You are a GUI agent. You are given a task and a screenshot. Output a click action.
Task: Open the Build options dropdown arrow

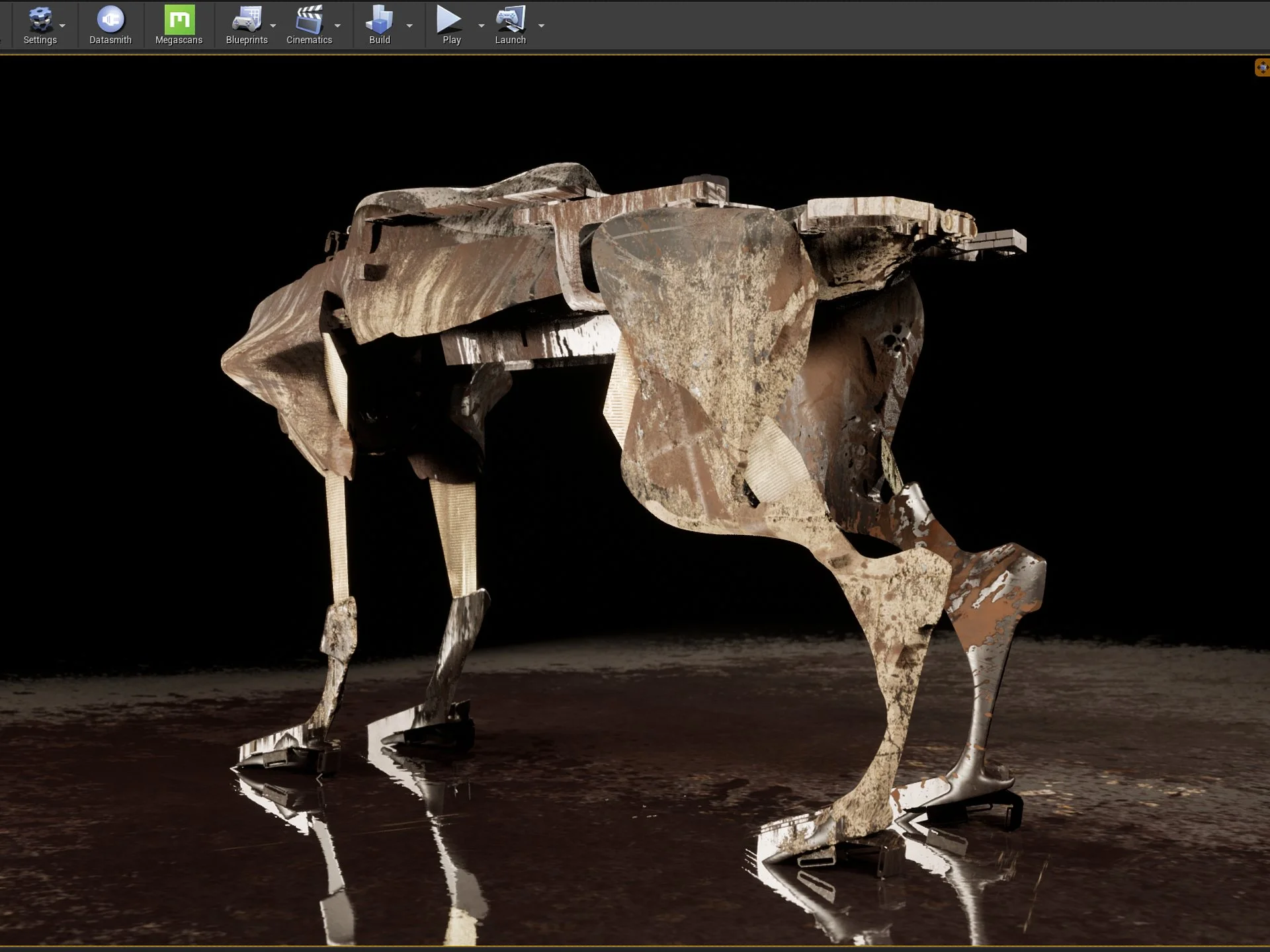(409, 26)
